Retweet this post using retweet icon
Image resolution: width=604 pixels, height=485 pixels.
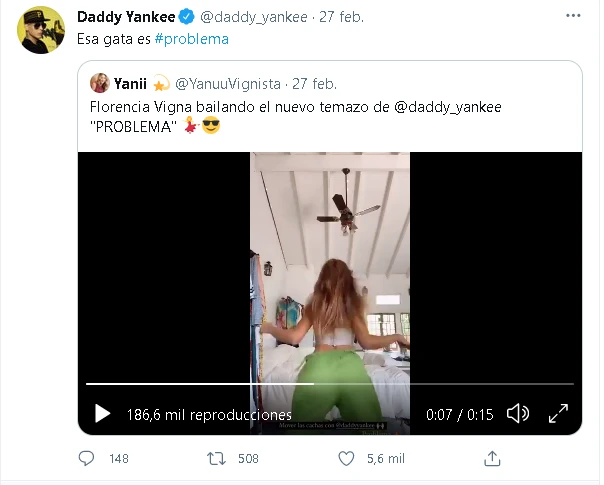click(215, 458)
